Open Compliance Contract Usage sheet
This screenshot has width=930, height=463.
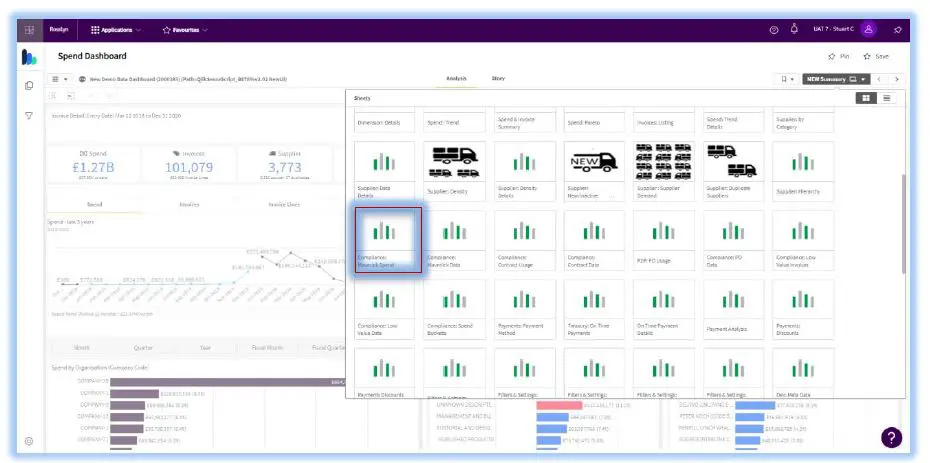(524, 240)
